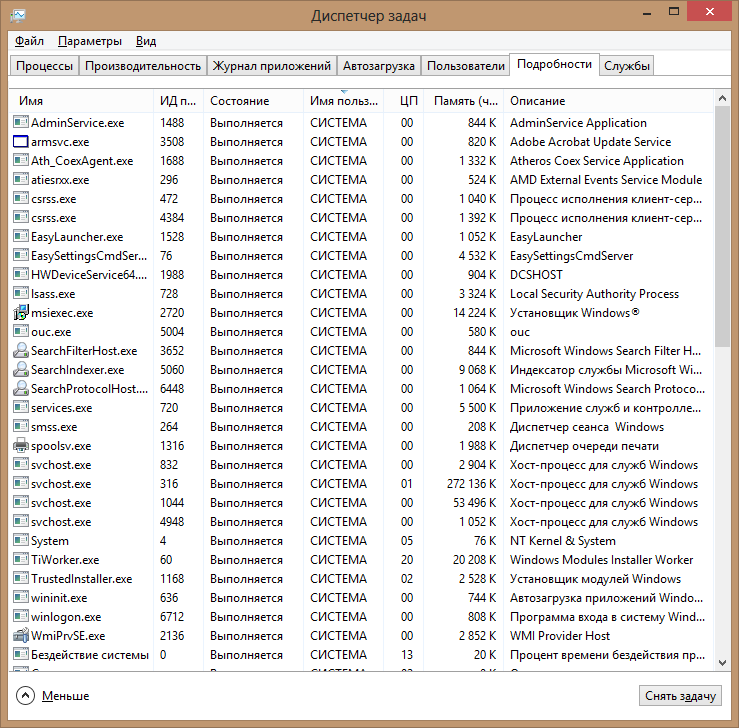Click the winlogon.exe icon
Viewport: 739px width, 728px height.
(21, 616)
